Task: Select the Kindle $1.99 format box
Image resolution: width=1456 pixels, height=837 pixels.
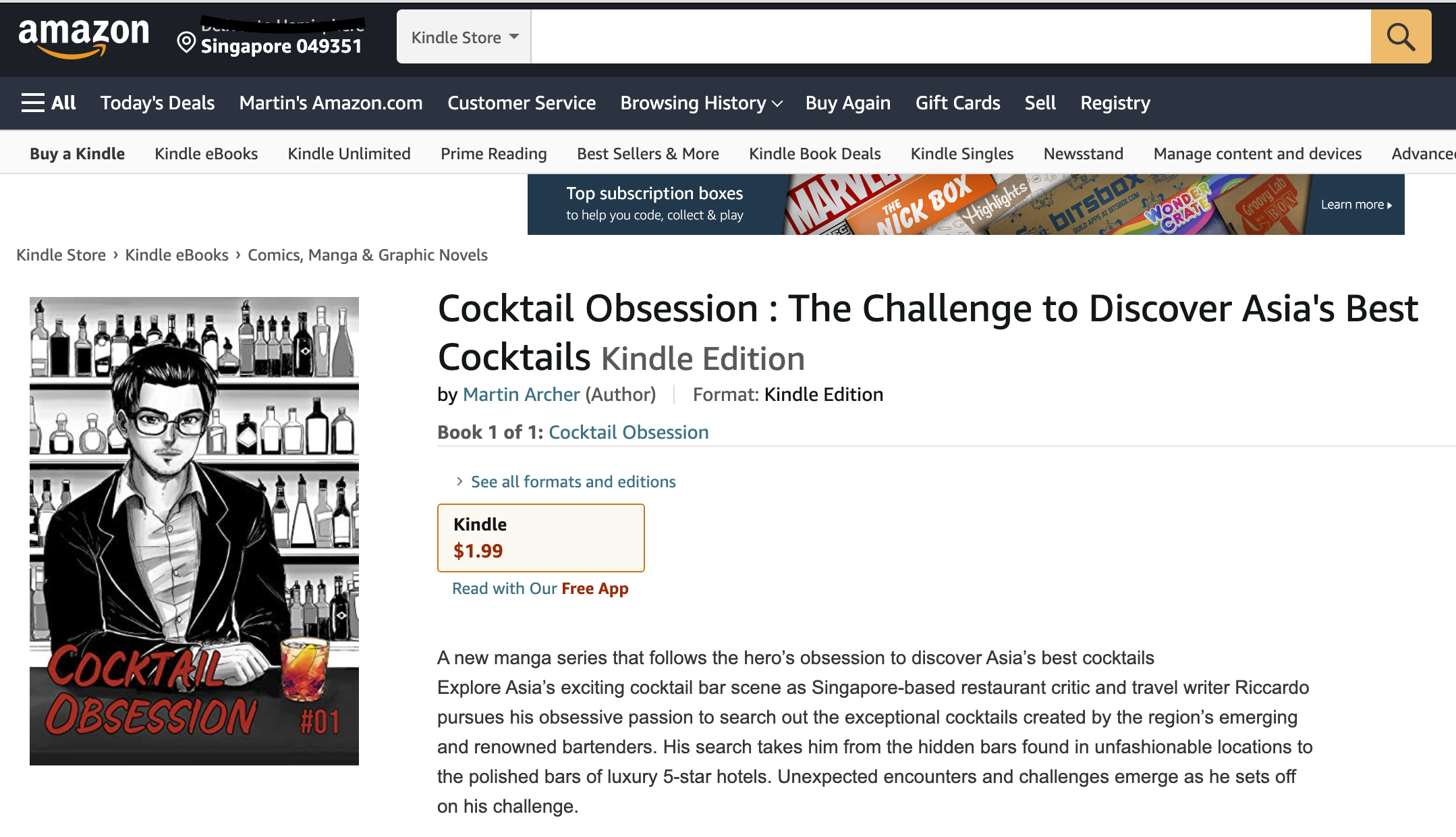Action: 540,537
